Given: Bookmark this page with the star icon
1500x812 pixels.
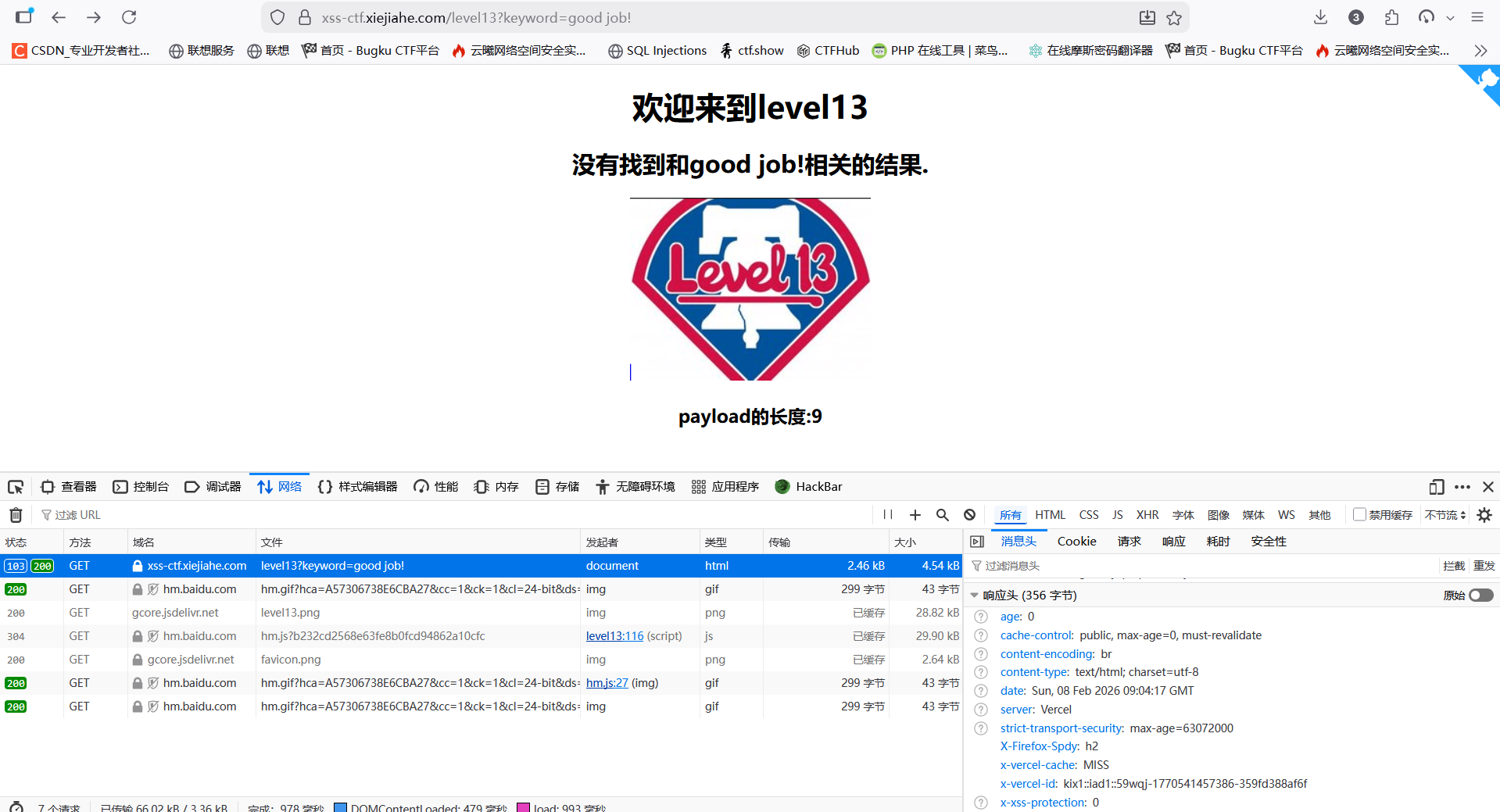Looking at the screenshot, I should (x=1174, y=17).
